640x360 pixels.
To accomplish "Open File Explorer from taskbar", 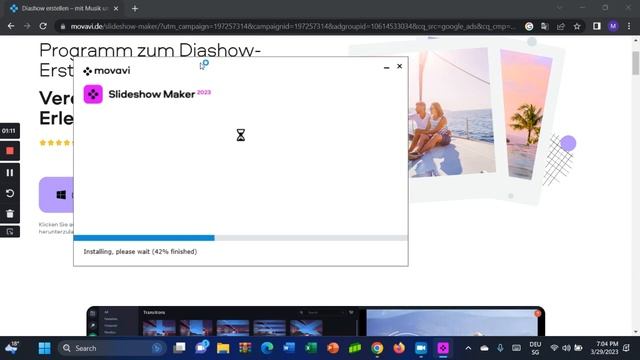I will (x=223, y=348).
